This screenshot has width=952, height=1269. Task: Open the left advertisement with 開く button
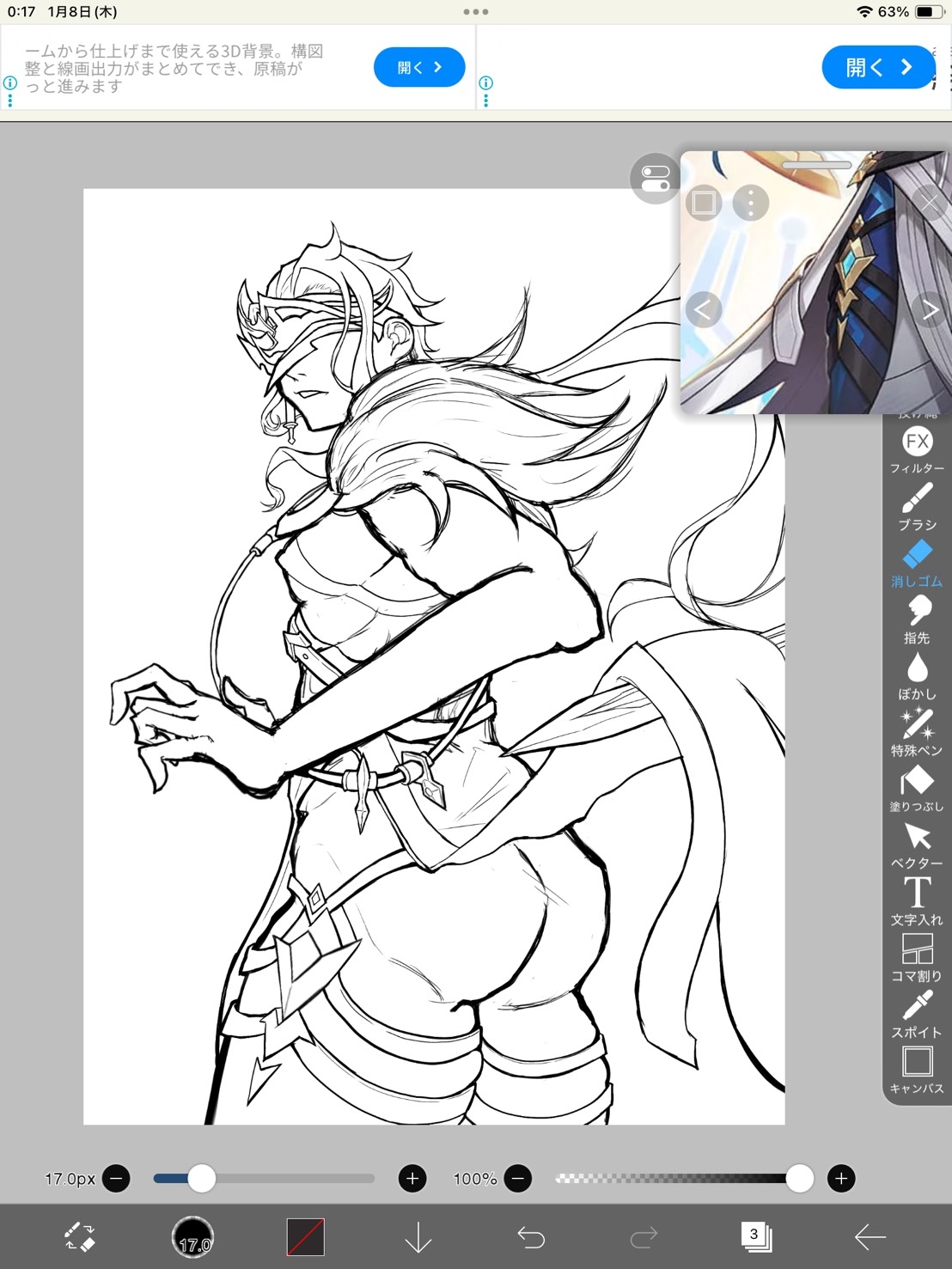(419, 67)
